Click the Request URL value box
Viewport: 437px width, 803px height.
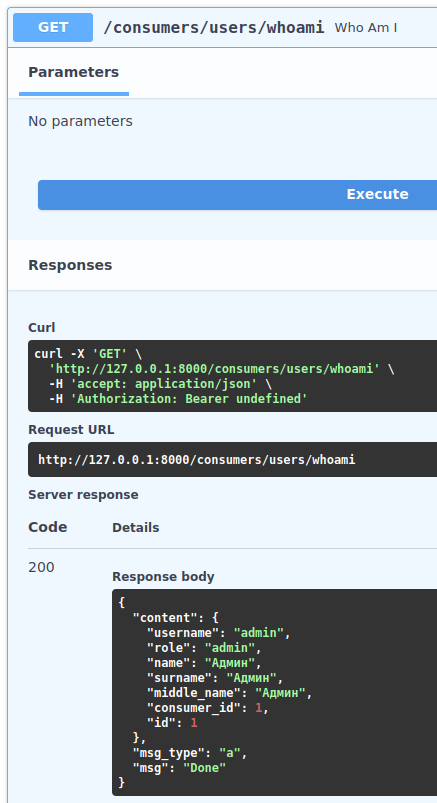click(x=233, y=459)
